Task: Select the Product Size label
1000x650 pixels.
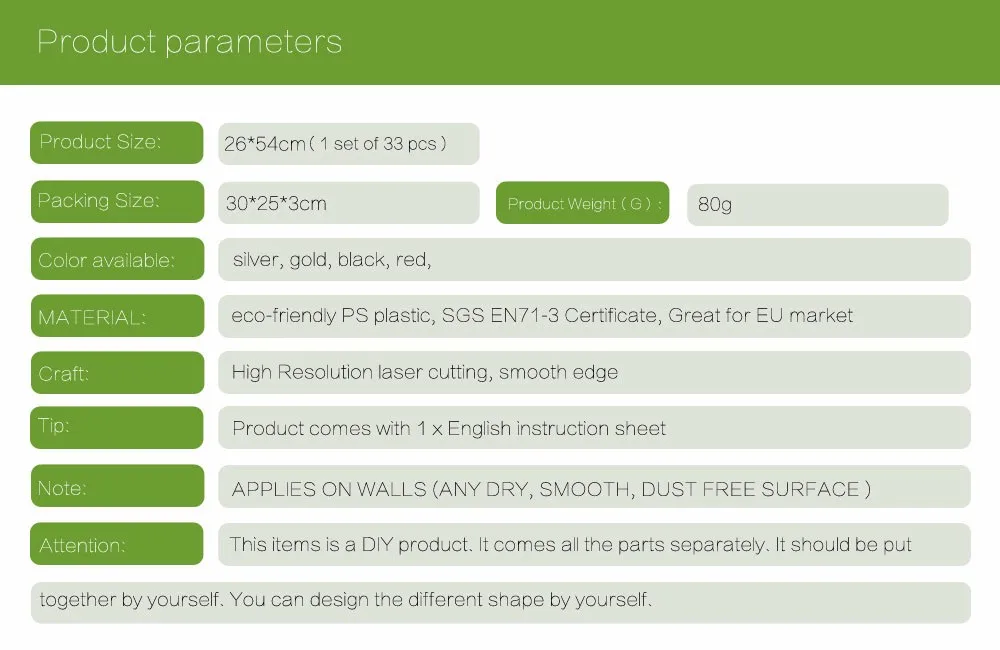Action: [x=117, y=142]
